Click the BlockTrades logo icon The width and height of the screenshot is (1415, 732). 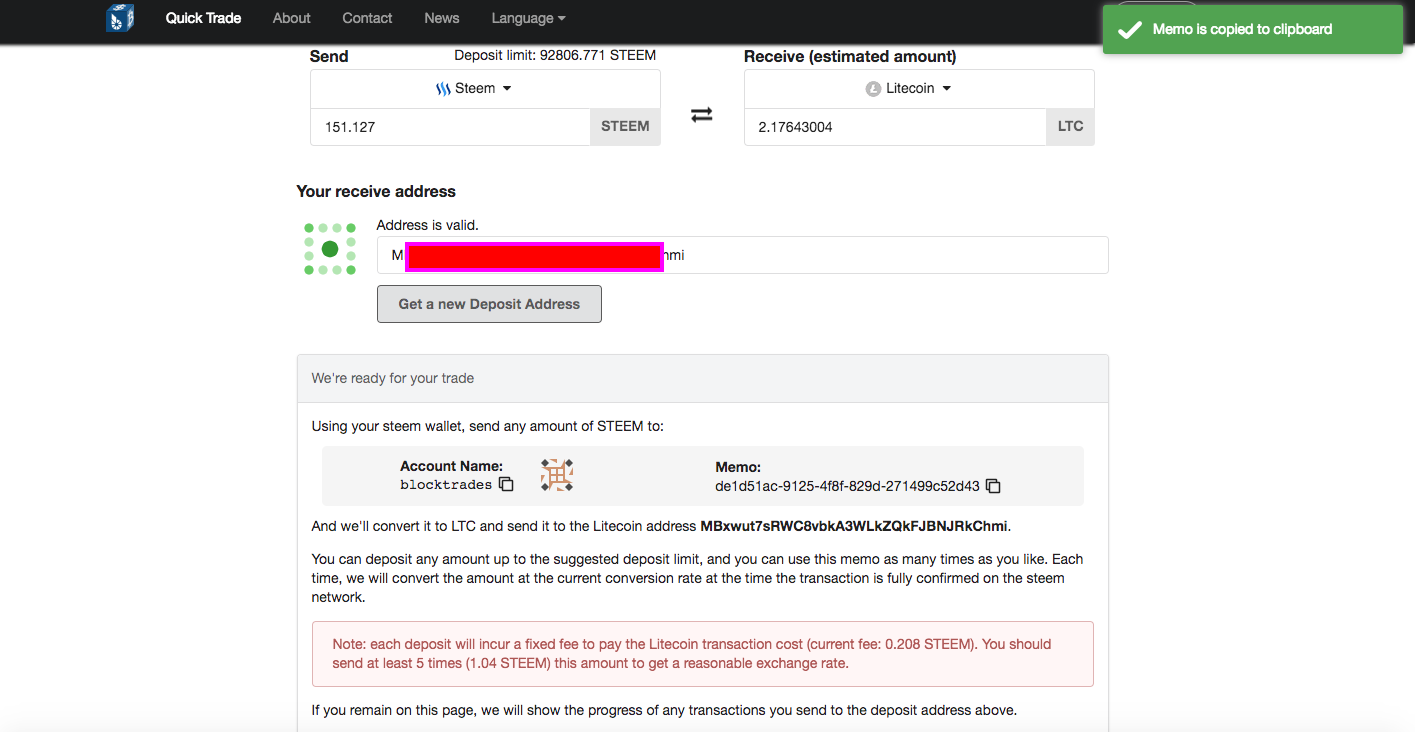(x=120, y=18)
